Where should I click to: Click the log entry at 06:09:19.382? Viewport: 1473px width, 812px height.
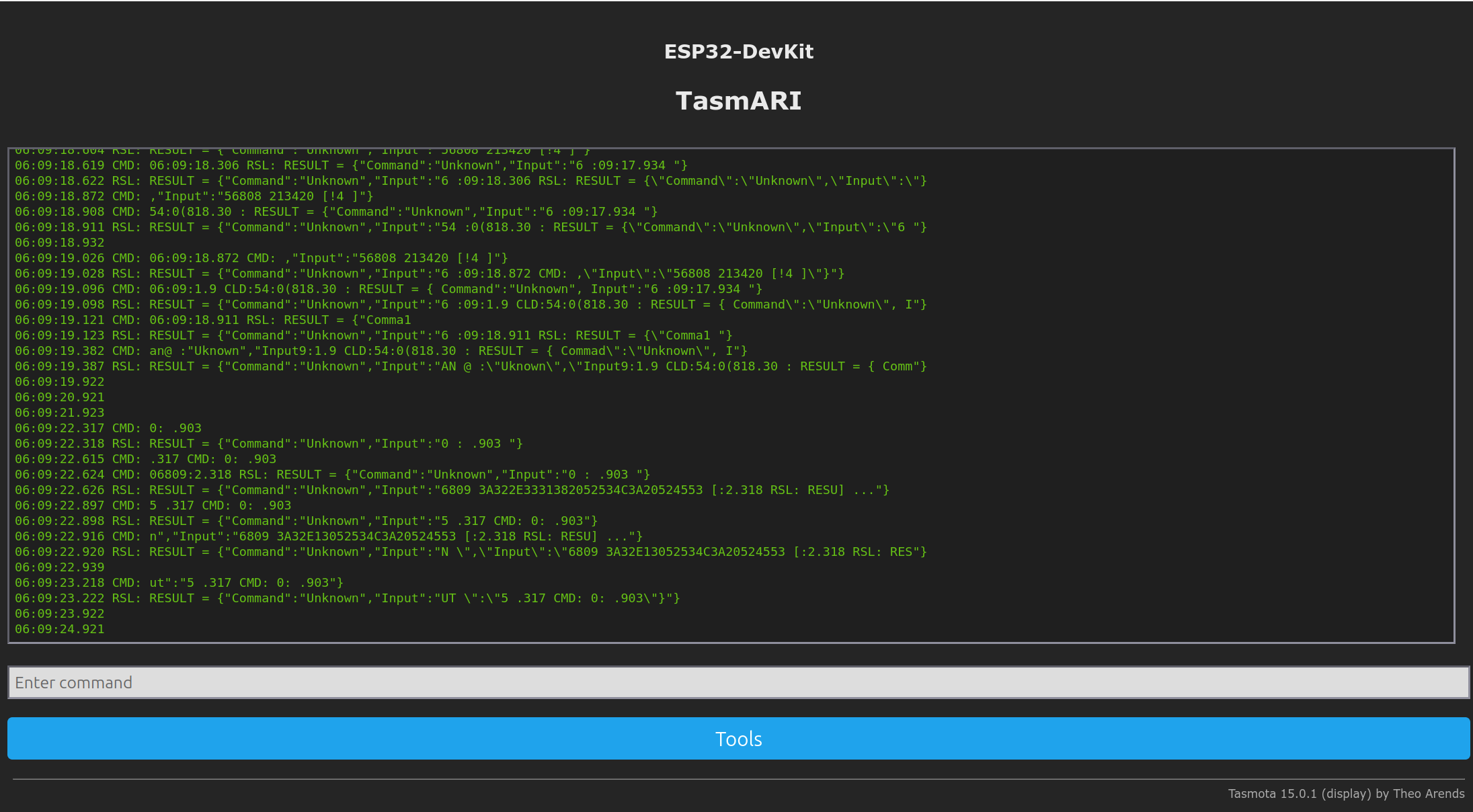[x=380, y=350]
